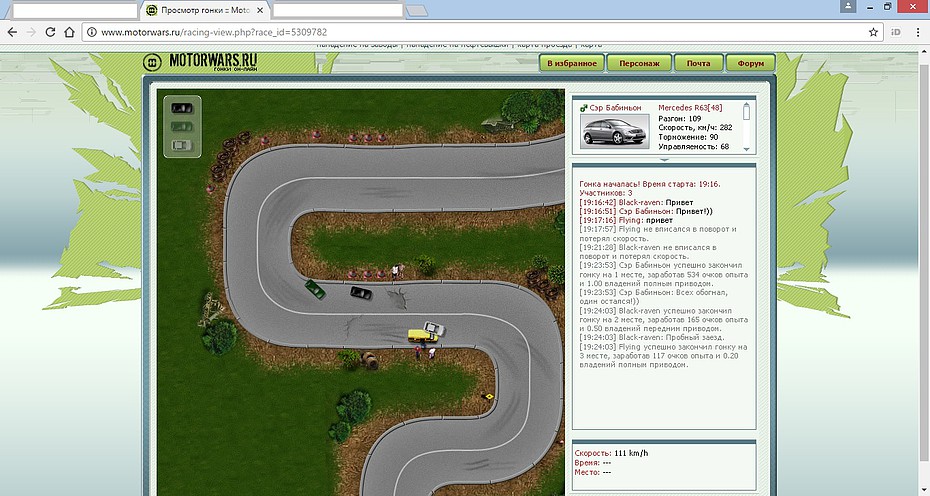Click the Время: --- readout
The width and height of the screenshot is (930, 496).
coord(593,463)
